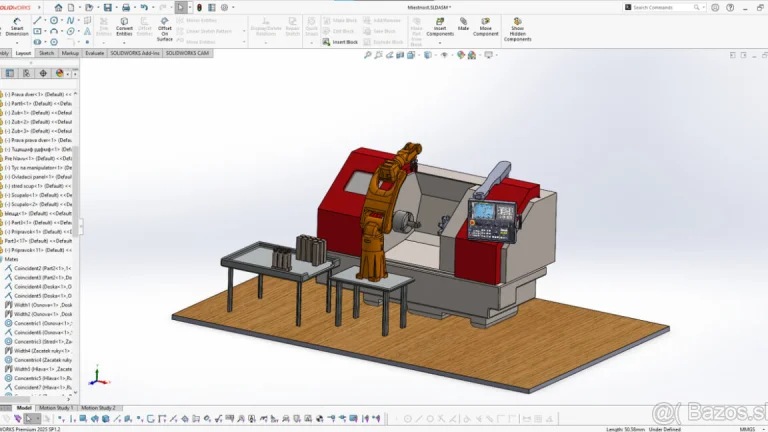The width and height of the screenshot is (768, 432).
Task: Click the Rebuild traffic light icon
Action: 199,7
